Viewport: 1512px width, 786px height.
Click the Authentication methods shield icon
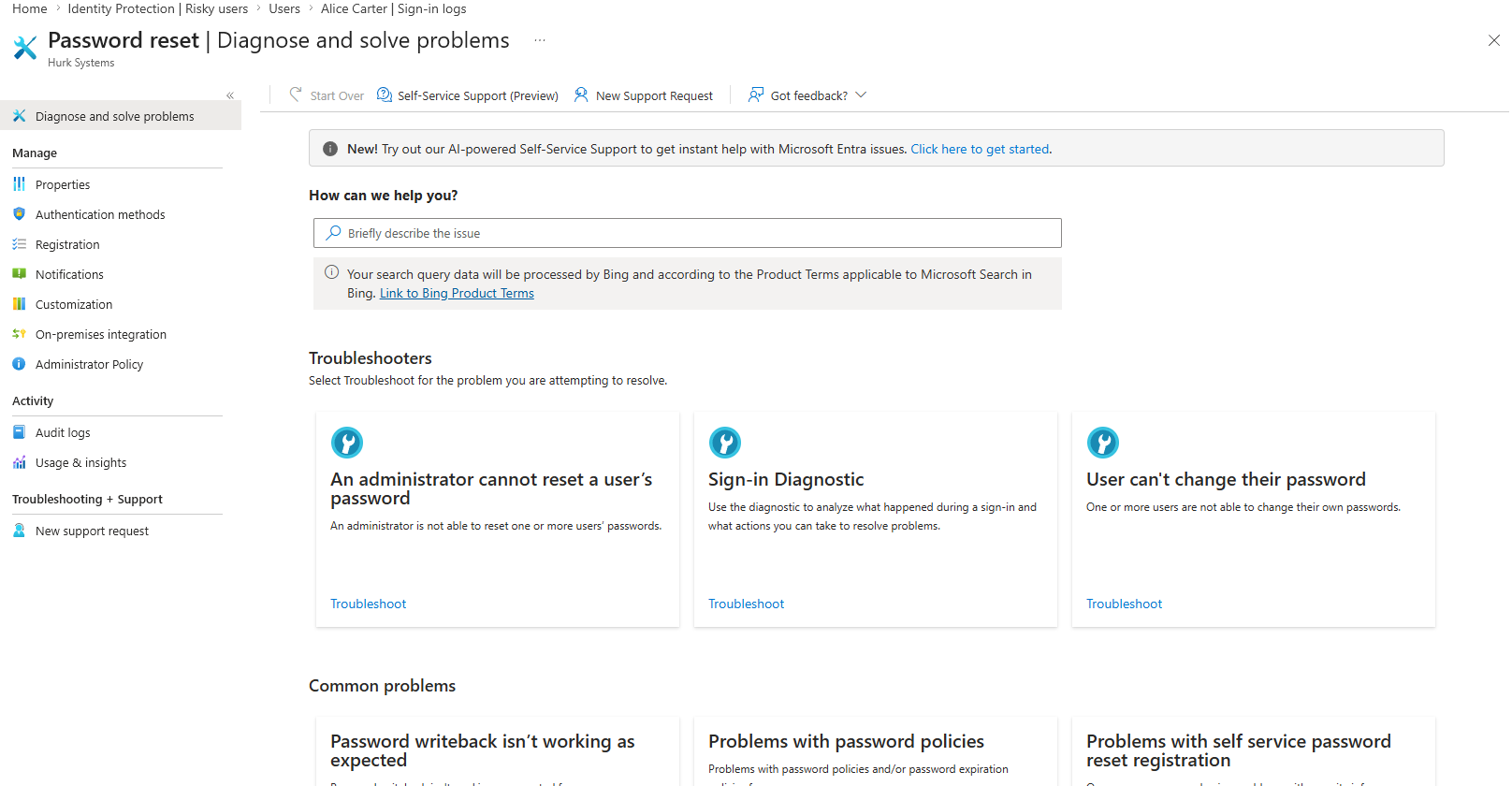point(19,214)
